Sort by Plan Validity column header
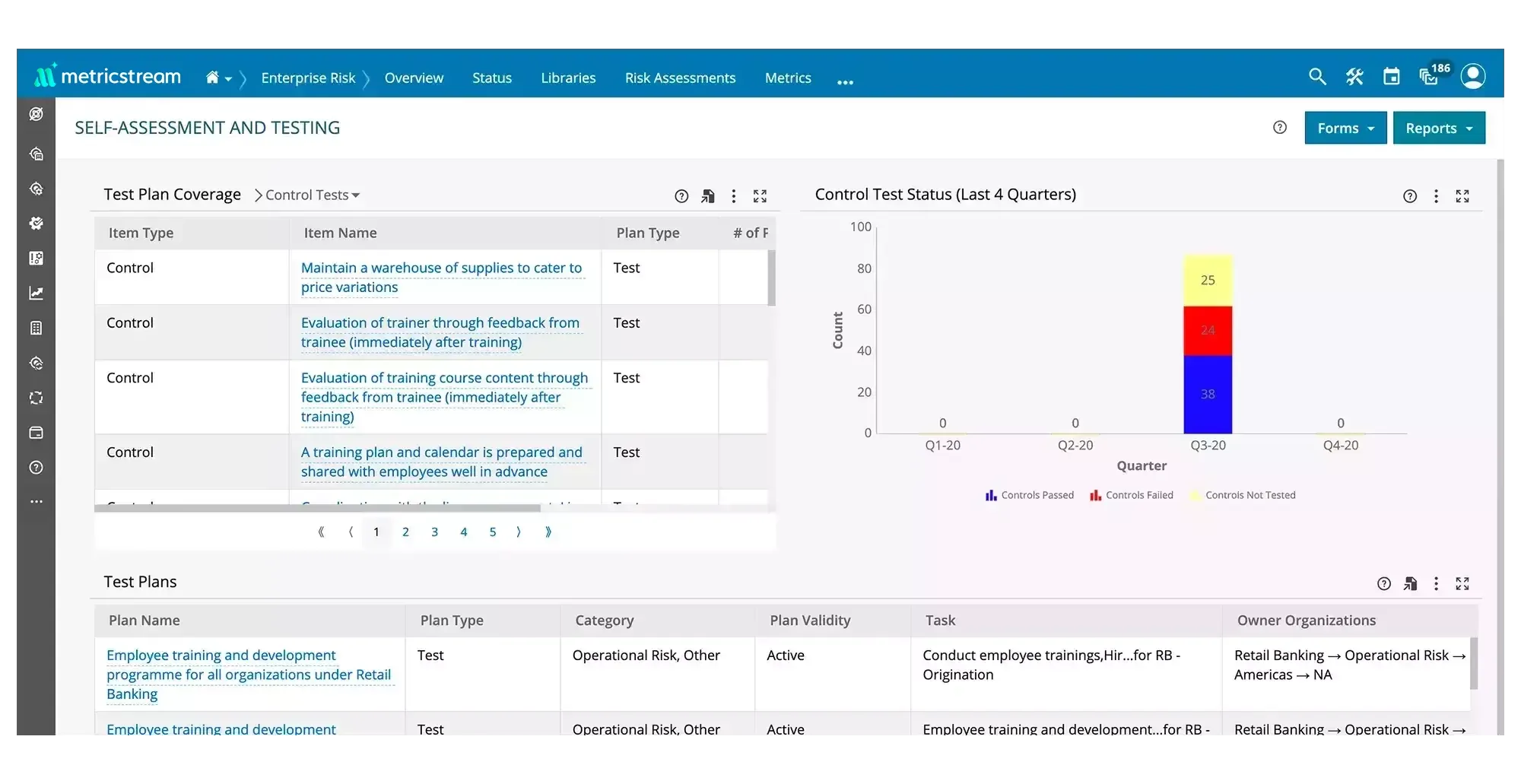The image size is (1521, 784). pyautogui.click(x=833, y=621)
